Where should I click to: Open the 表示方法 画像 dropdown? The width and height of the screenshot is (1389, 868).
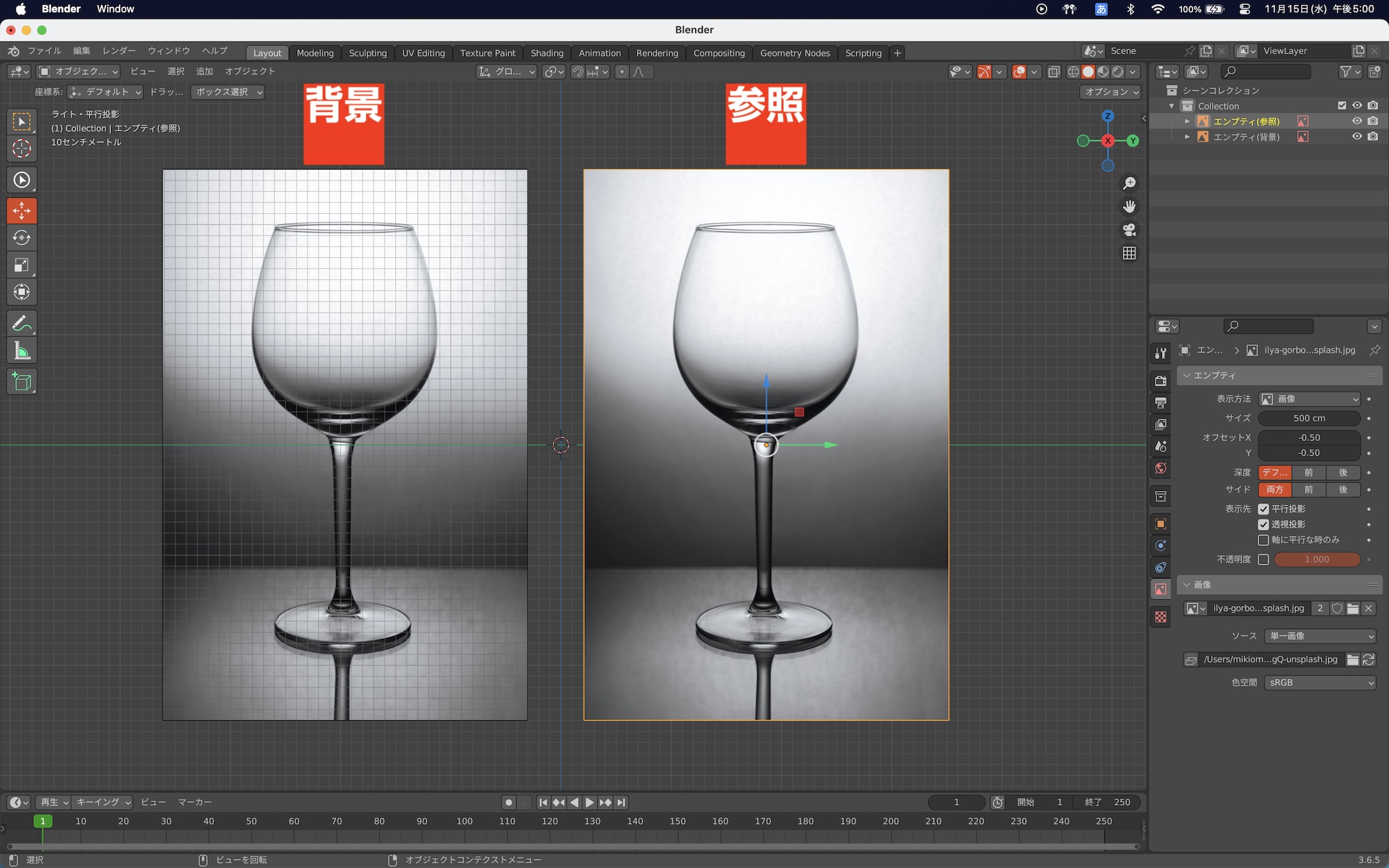(1309, 399)
